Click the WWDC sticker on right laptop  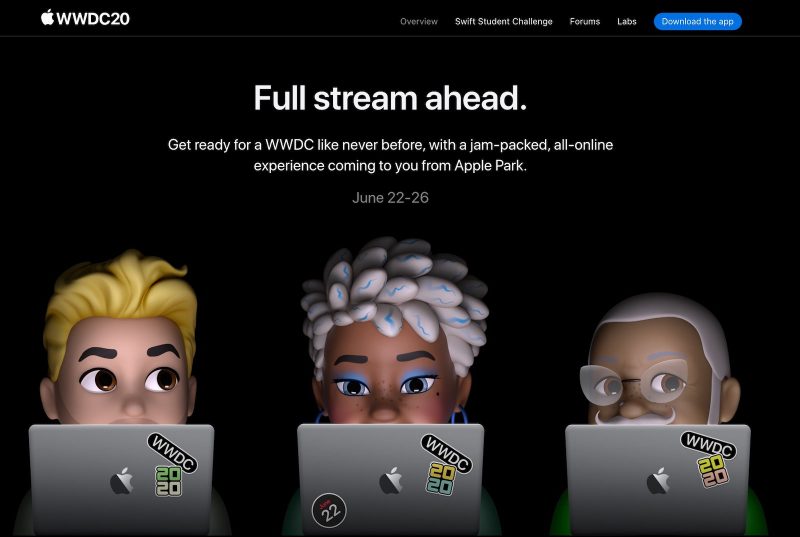point(709,445)
